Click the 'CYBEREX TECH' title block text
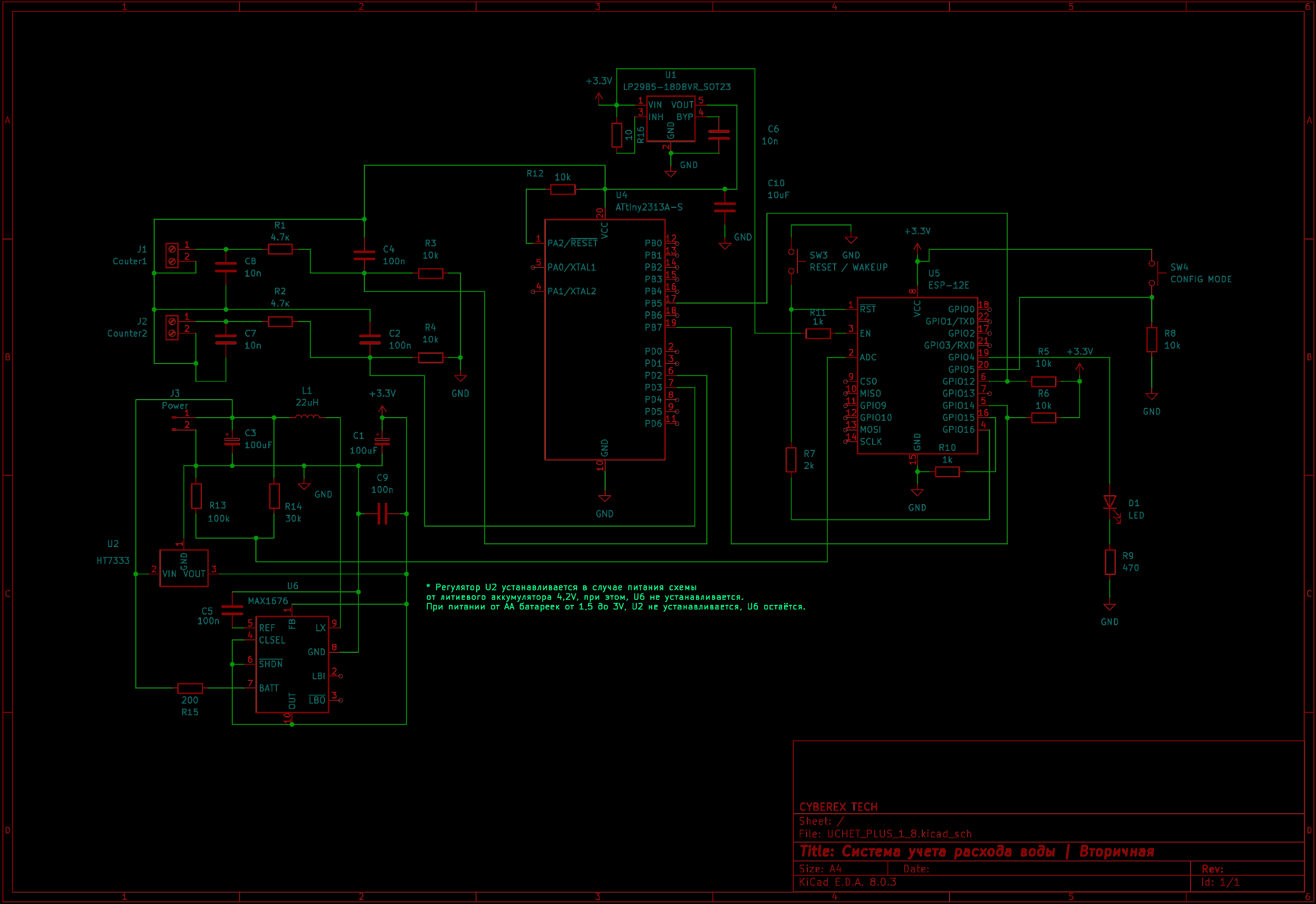The width and height of the screenshot is (1316, 904). click(838, 807)
